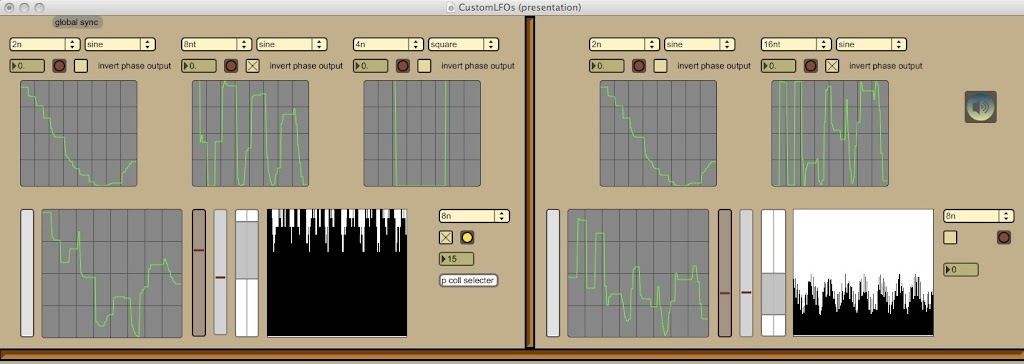The width and height of the screenshot is (1024, 364).
Task: Click the white-topped multislider in the right panel
Action: coord(863,273)
